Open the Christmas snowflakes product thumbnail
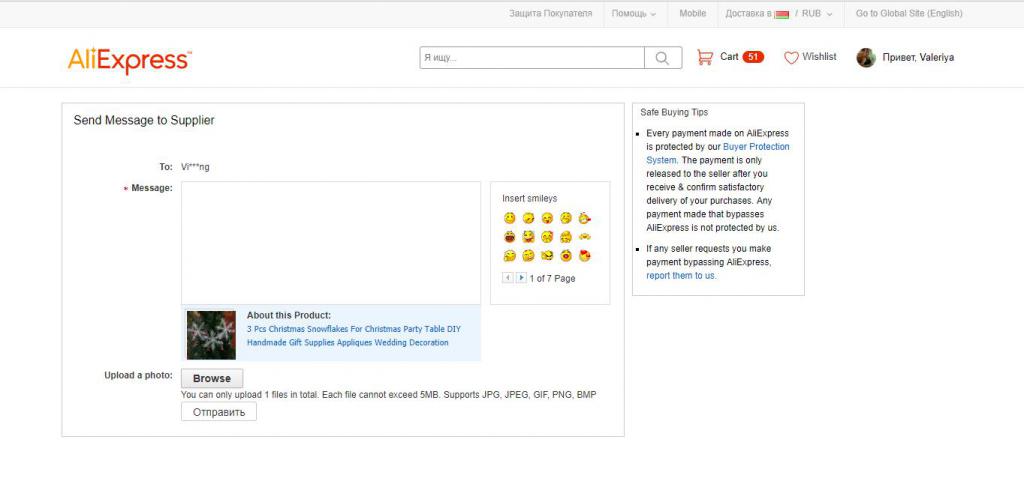 pos(211,335)
